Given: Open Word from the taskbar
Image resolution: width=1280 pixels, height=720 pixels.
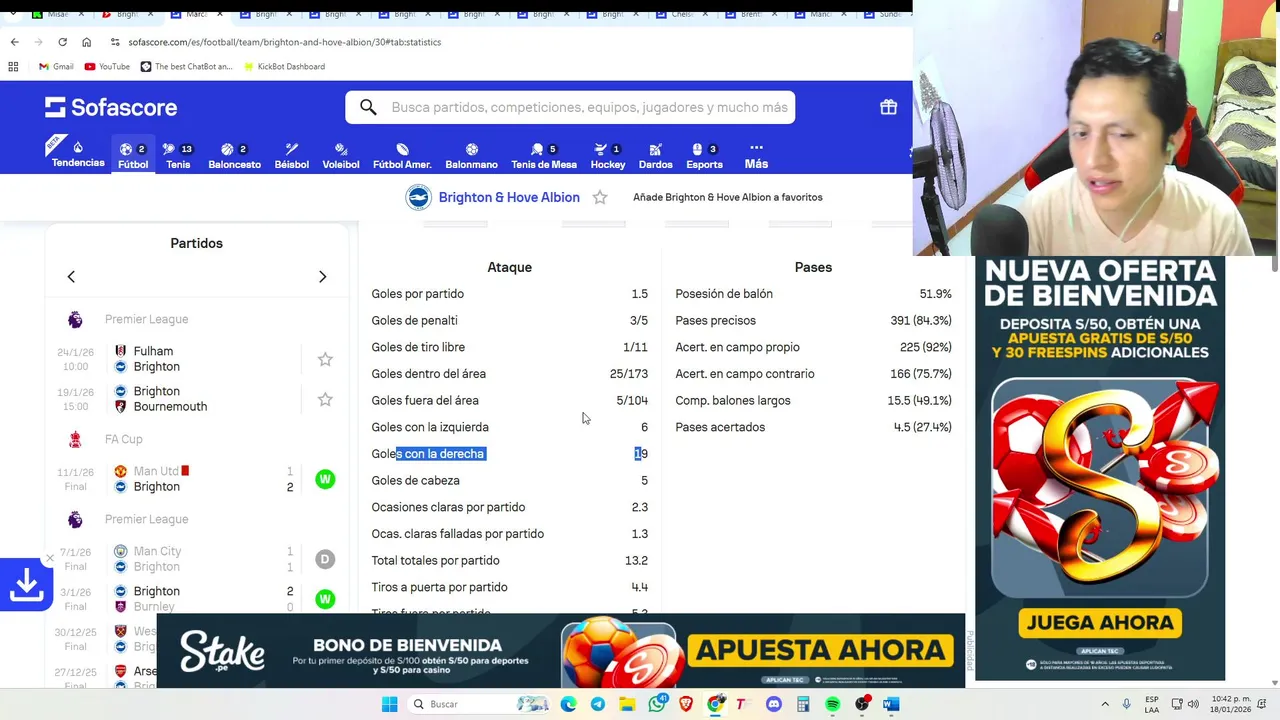Looking at the screenshot, I should [891, 704].
